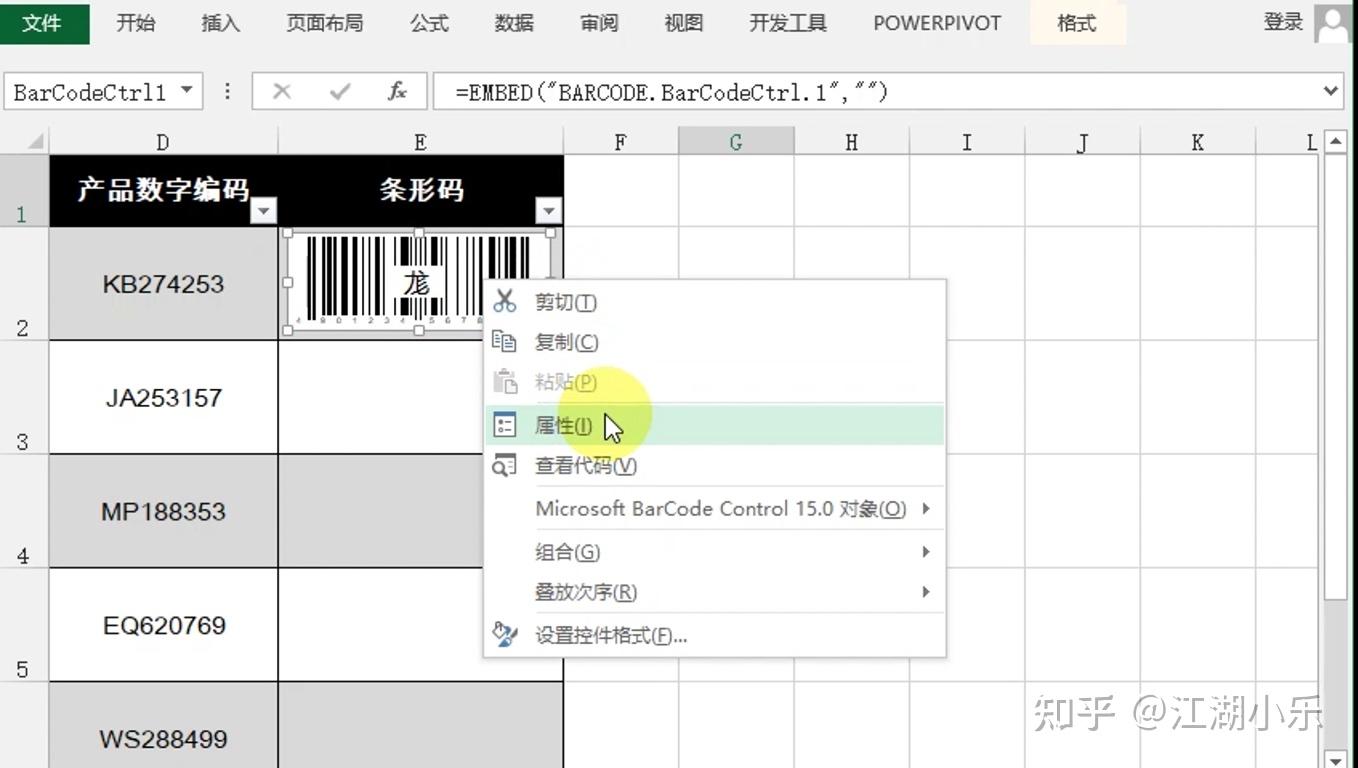Click the Properties icon next to 属性
Screen dimensions: 1358x768
(x=503, y=424)
